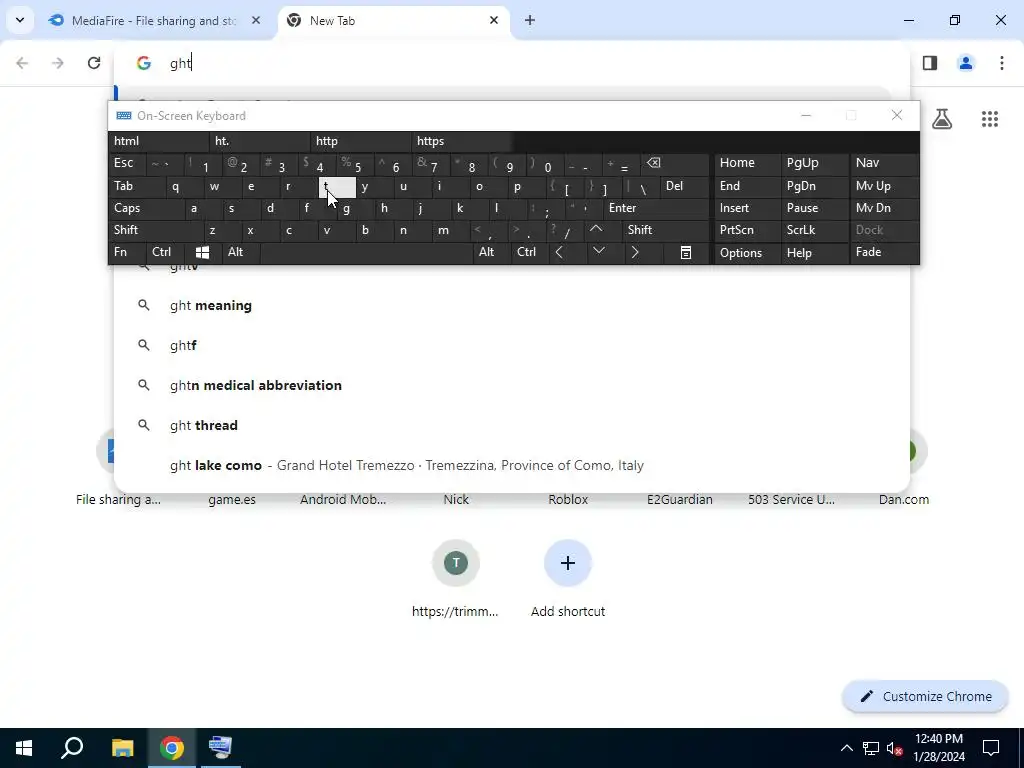
Task: Click the right arrow key on keyboard
Action: [x=635, y=252]
